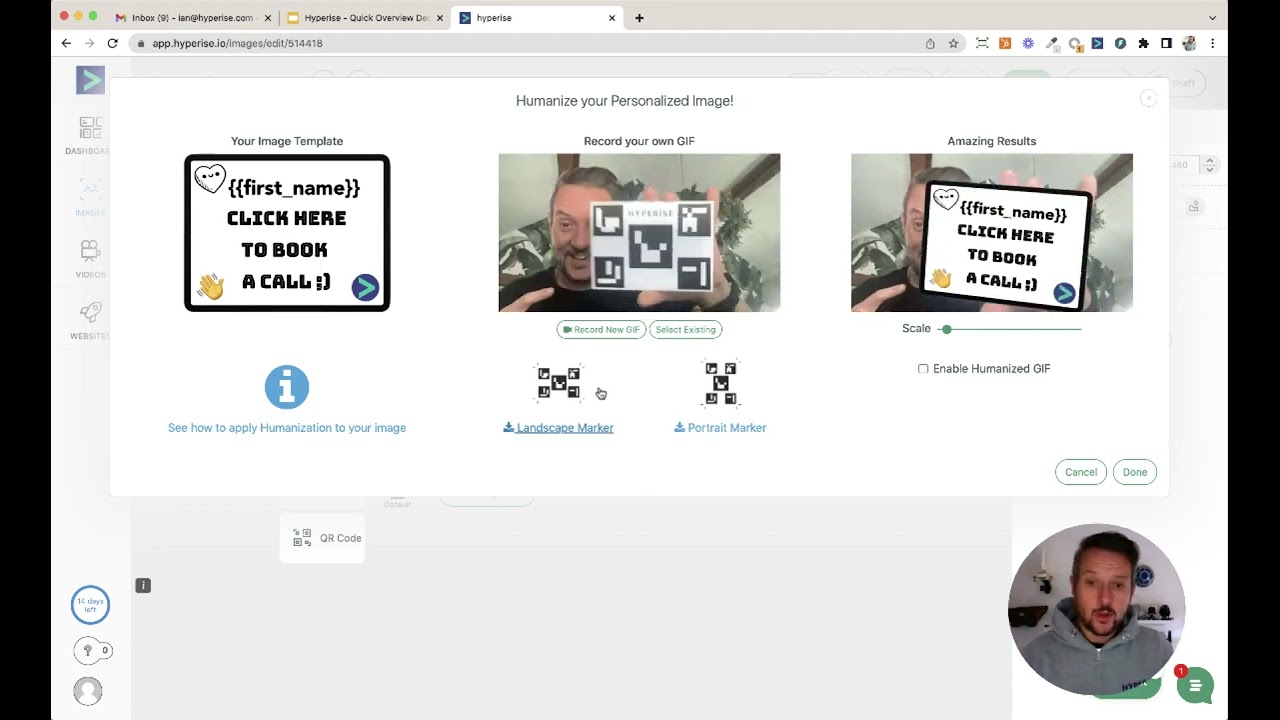This screenshot has height=720, width=1280.
Task: Go back with the browser back arrow
Action: point(66,43)
